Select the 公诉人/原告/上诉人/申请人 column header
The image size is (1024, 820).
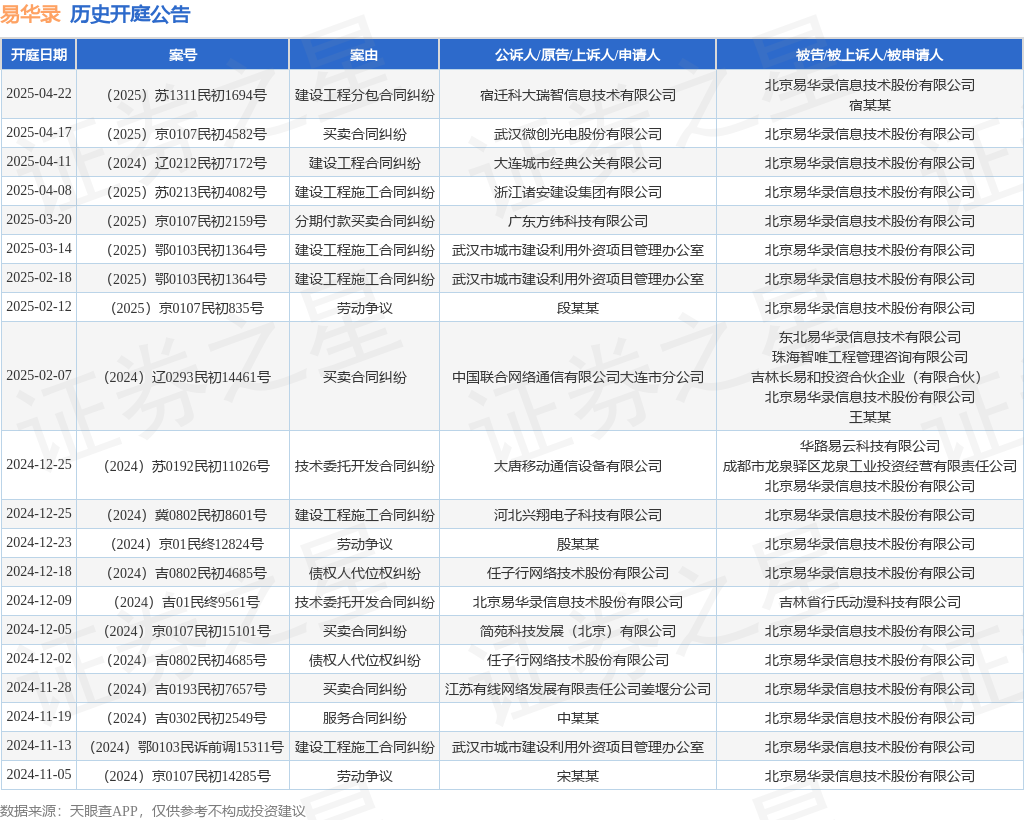click(x=577, y=55)
